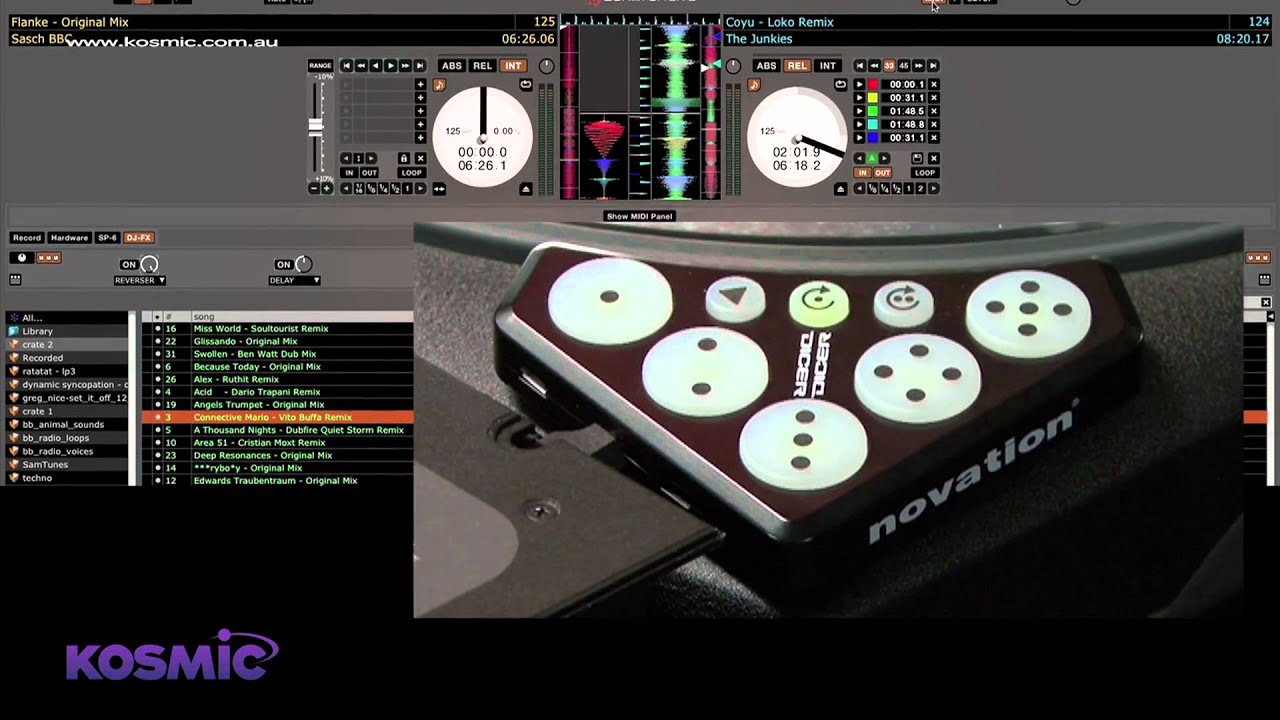Select 1/4 auto-loop on left deck
This screenshot has height=720, width=1280.
(383, 189)
